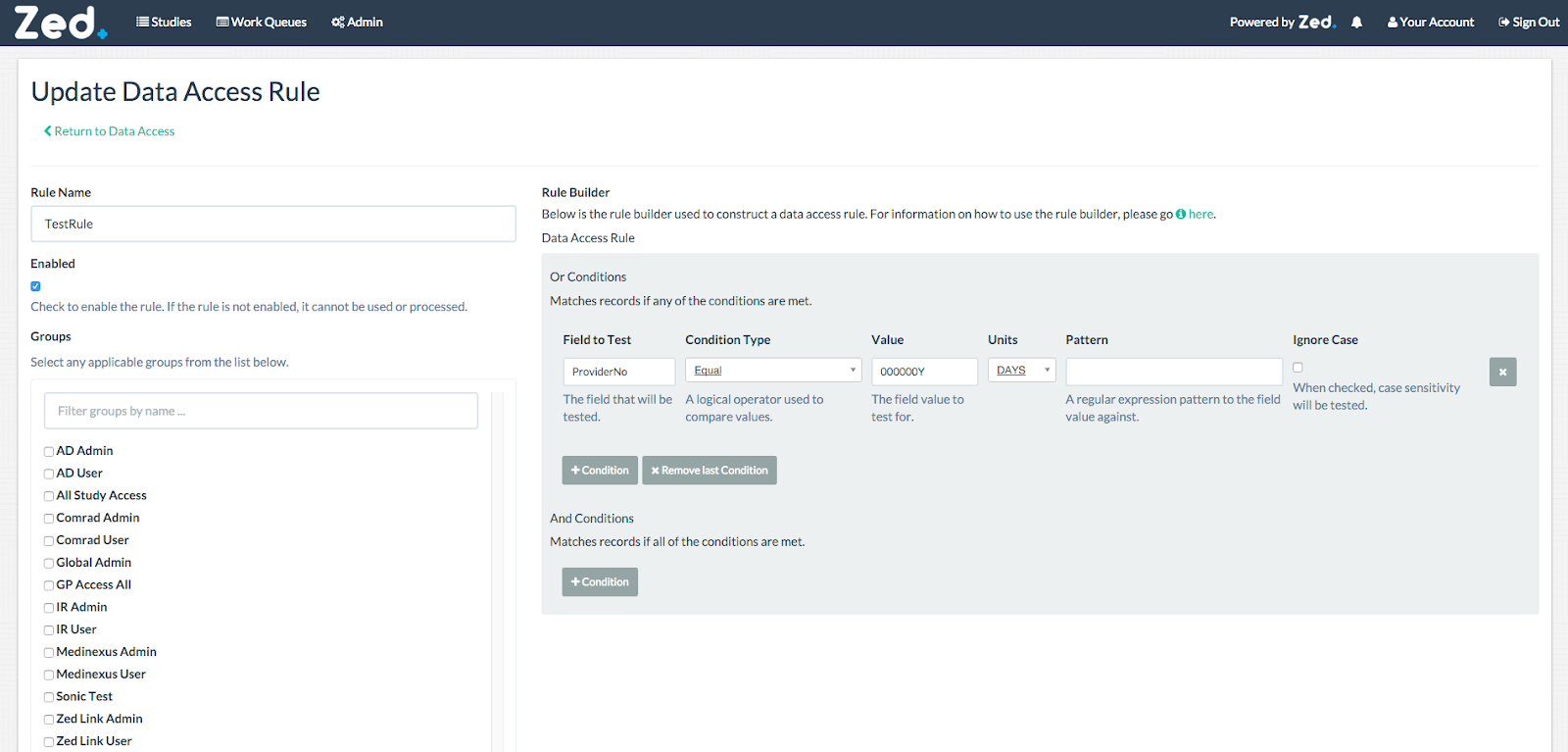
Task: Check the Medinexus Admin group
Action: pyautogui.click(x=48, y=653)
